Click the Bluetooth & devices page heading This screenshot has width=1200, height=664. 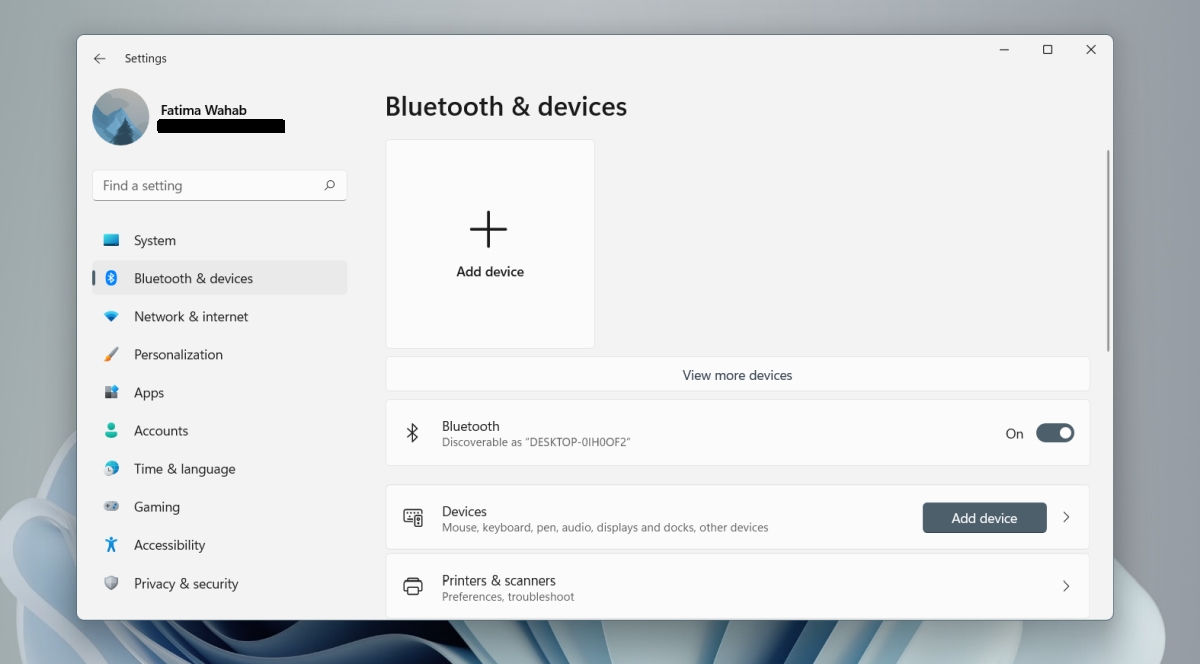click(506, 107)
